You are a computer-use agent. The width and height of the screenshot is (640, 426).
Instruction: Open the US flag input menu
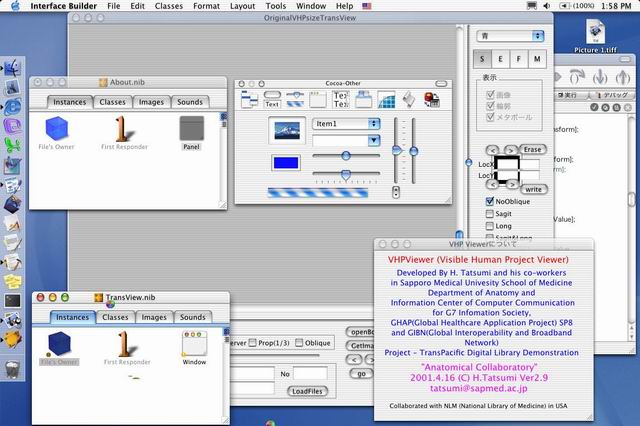367,6
